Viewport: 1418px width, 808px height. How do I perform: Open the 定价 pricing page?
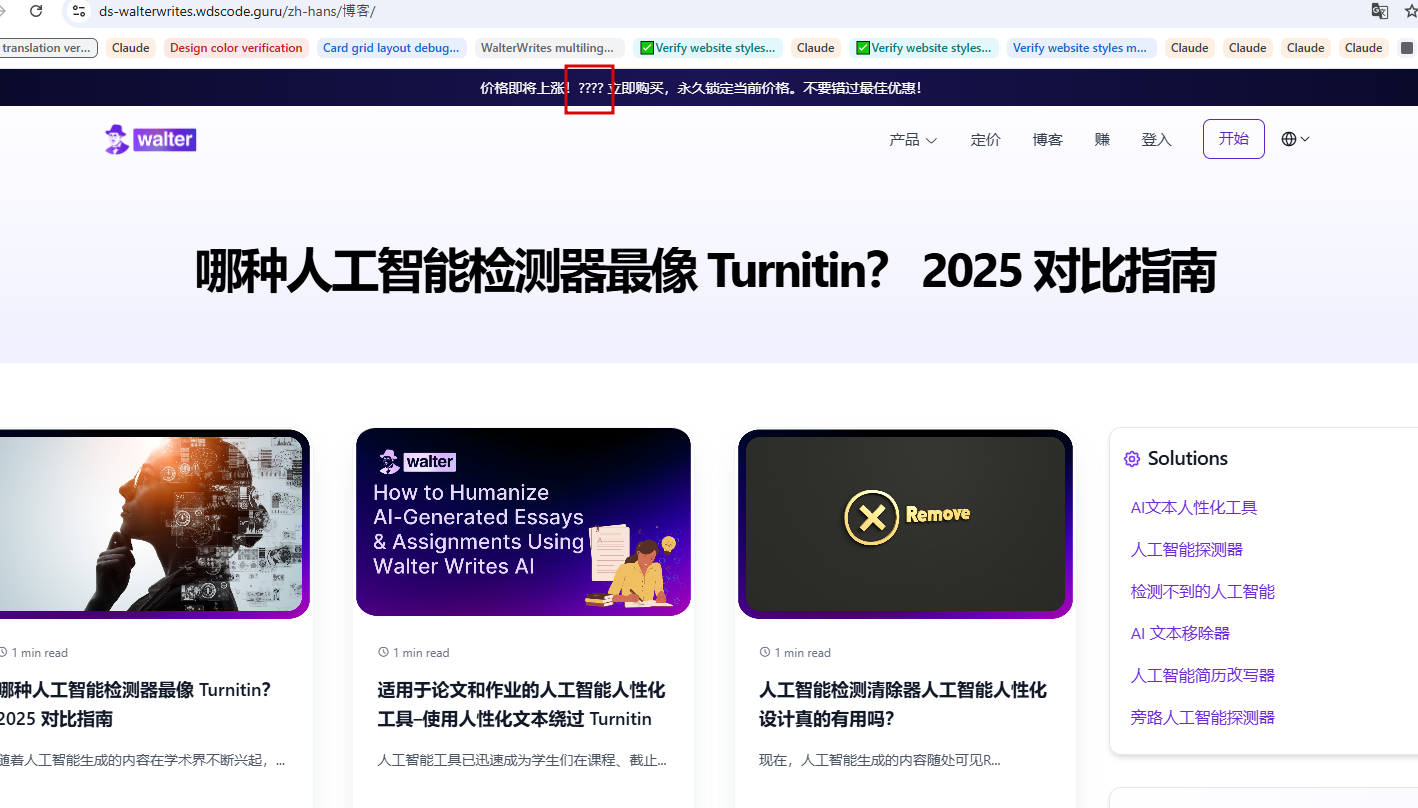[985, 139]
